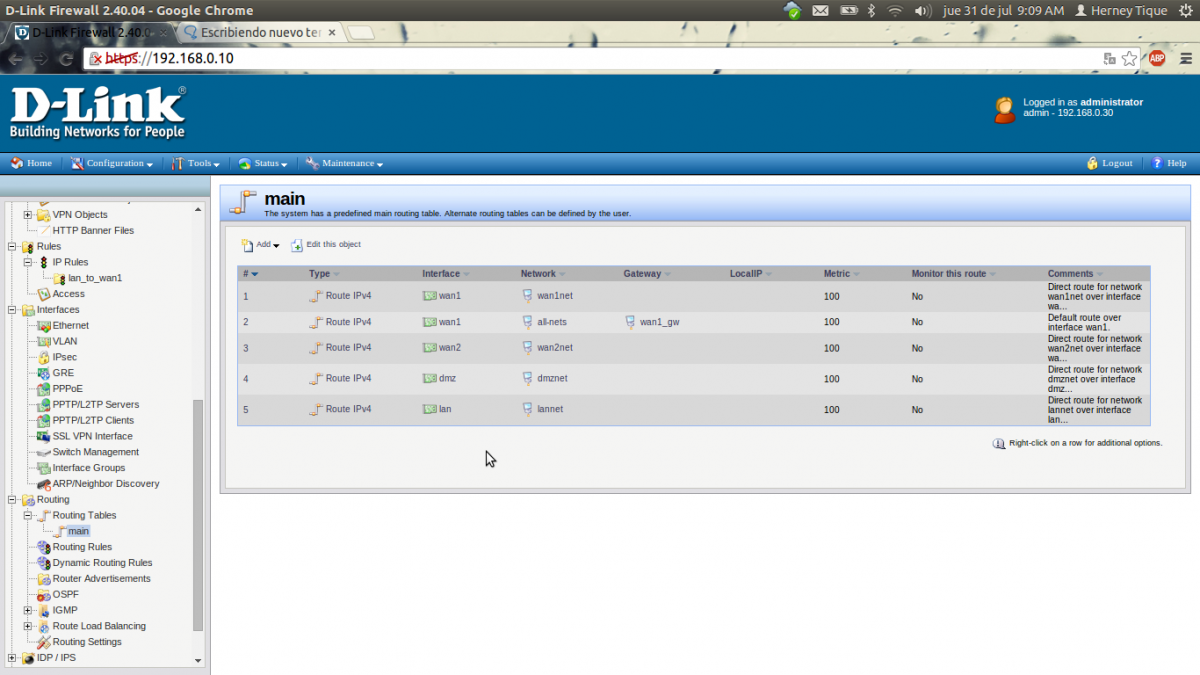The height and width of the screenshot is (675, 1200).
Task: Sort table by Interface column
Action: [x=446, y=274]
